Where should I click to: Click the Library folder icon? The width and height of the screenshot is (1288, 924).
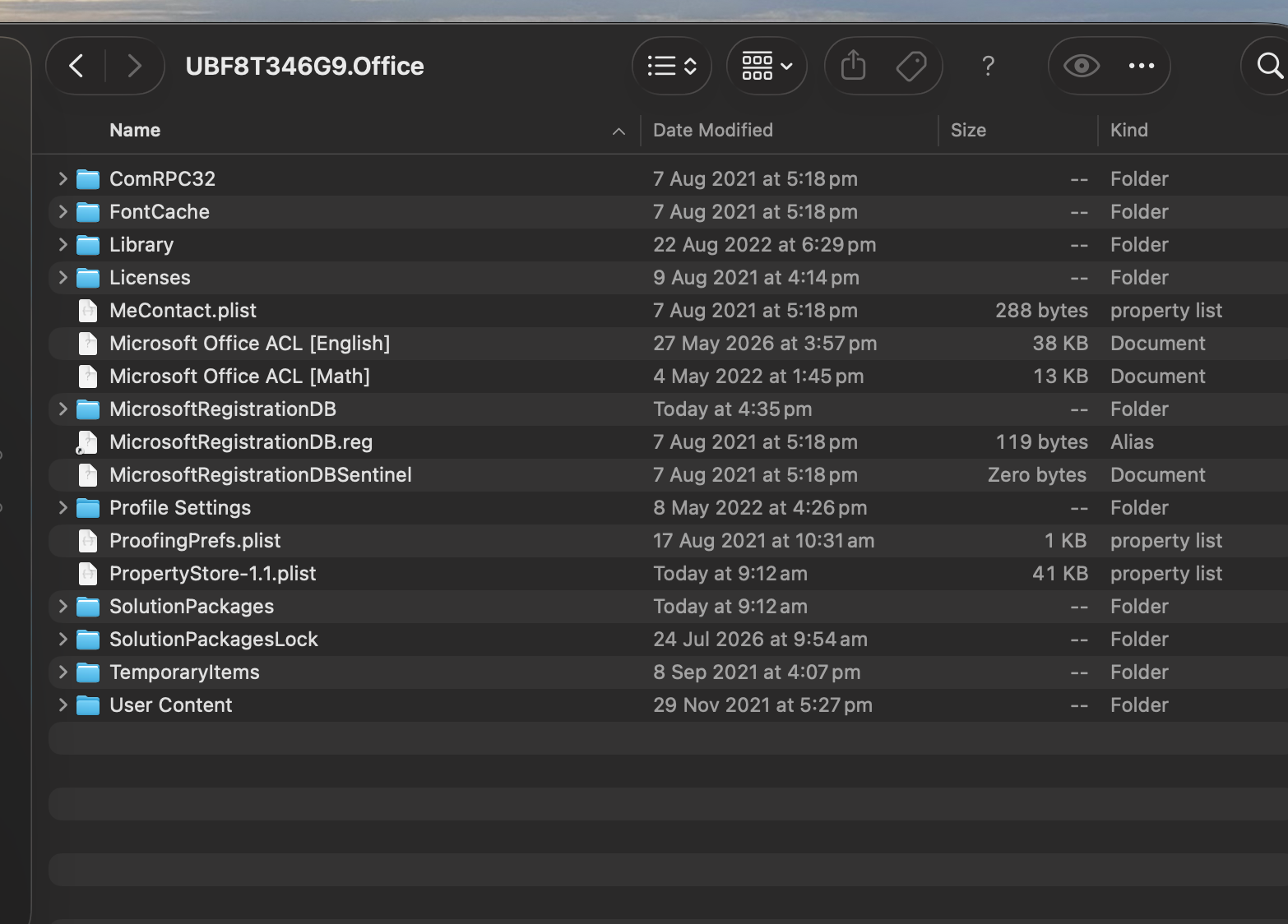pyautogui.click(x=88, y=244)
